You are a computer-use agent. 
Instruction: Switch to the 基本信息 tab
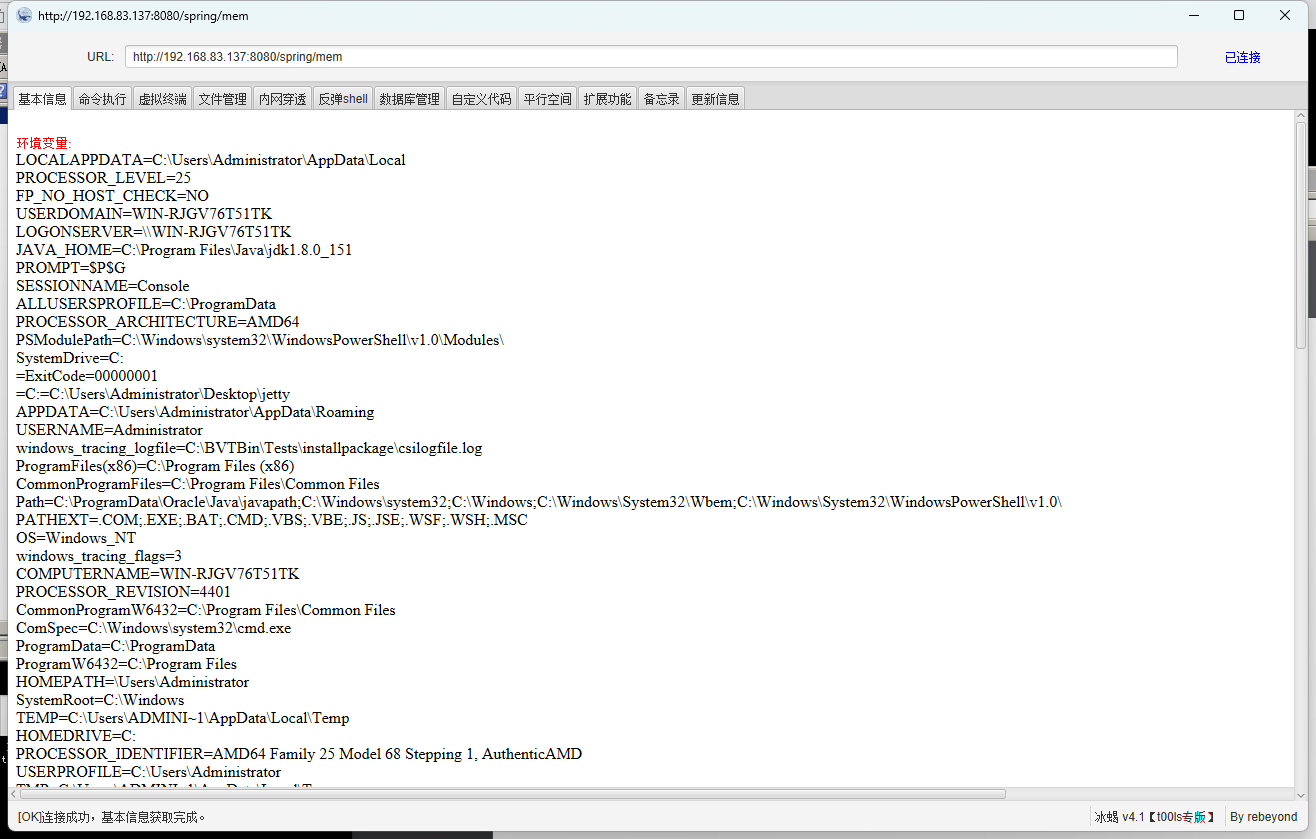[x=42, y=99]
